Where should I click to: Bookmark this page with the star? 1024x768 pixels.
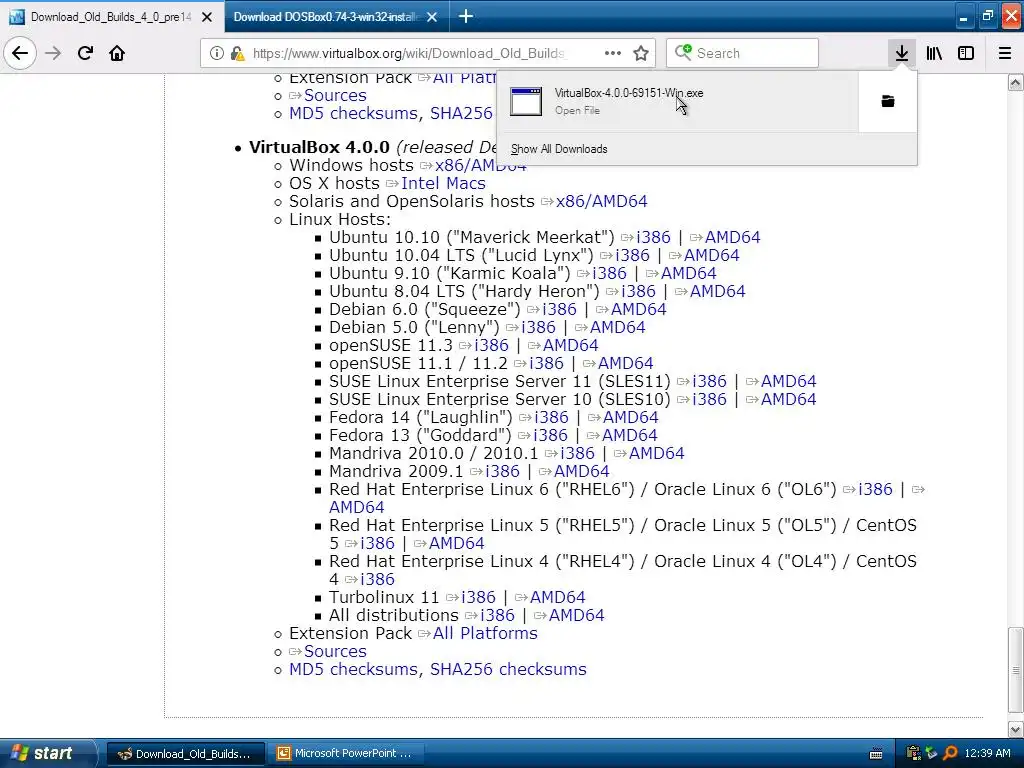[641, 53]
